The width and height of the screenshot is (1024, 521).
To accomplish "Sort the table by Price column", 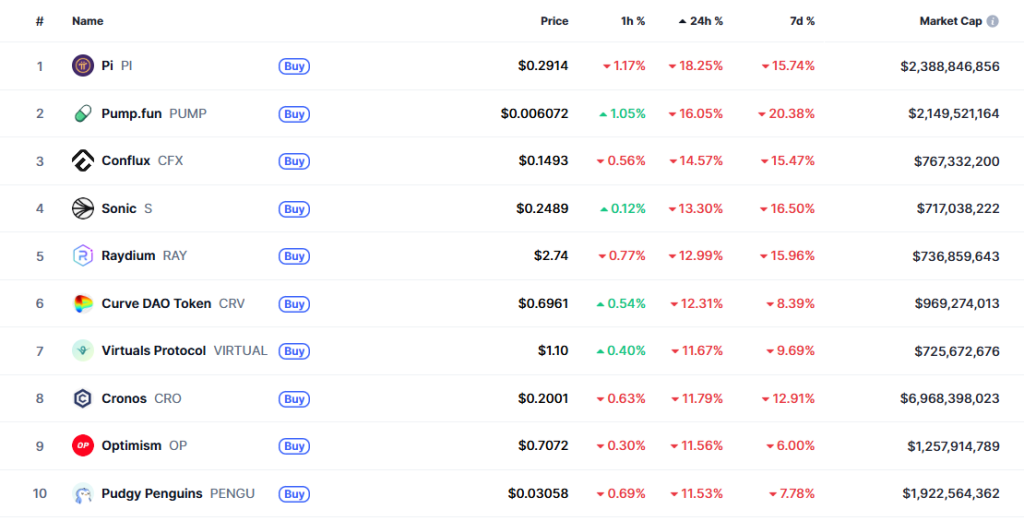I will point(554,21).
